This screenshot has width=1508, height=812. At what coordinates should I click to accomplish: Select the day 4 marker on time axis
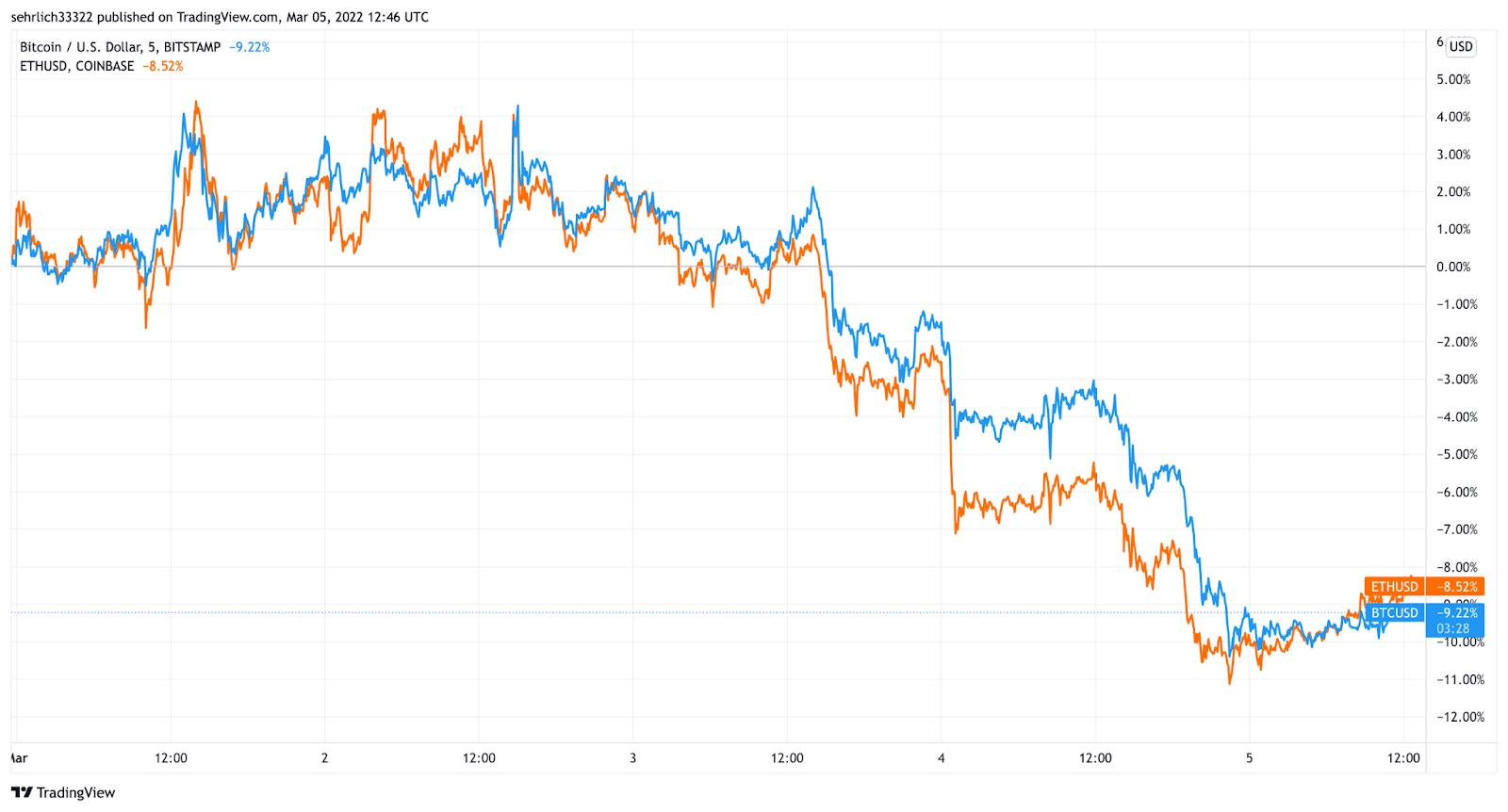click(x=942, y=758)
